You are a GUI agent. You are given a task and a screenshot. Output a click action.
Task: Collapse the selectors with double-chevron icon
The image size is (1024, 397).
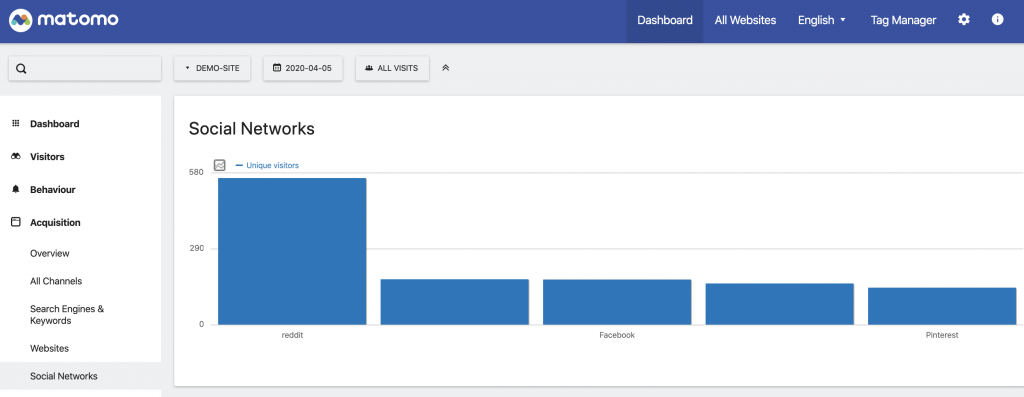point(445,68)
